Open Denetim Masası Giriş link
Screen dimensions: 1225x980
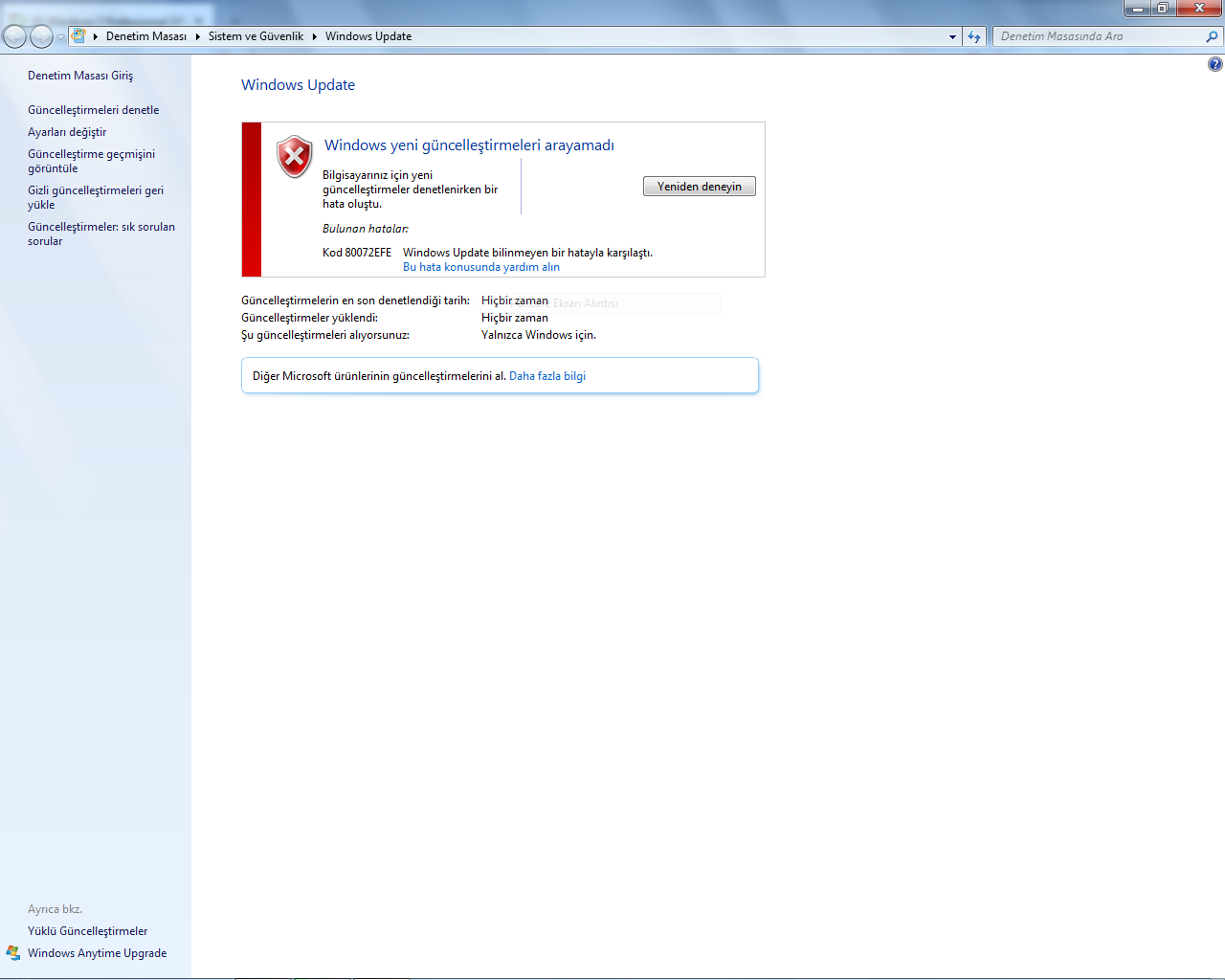coord(80,76)
